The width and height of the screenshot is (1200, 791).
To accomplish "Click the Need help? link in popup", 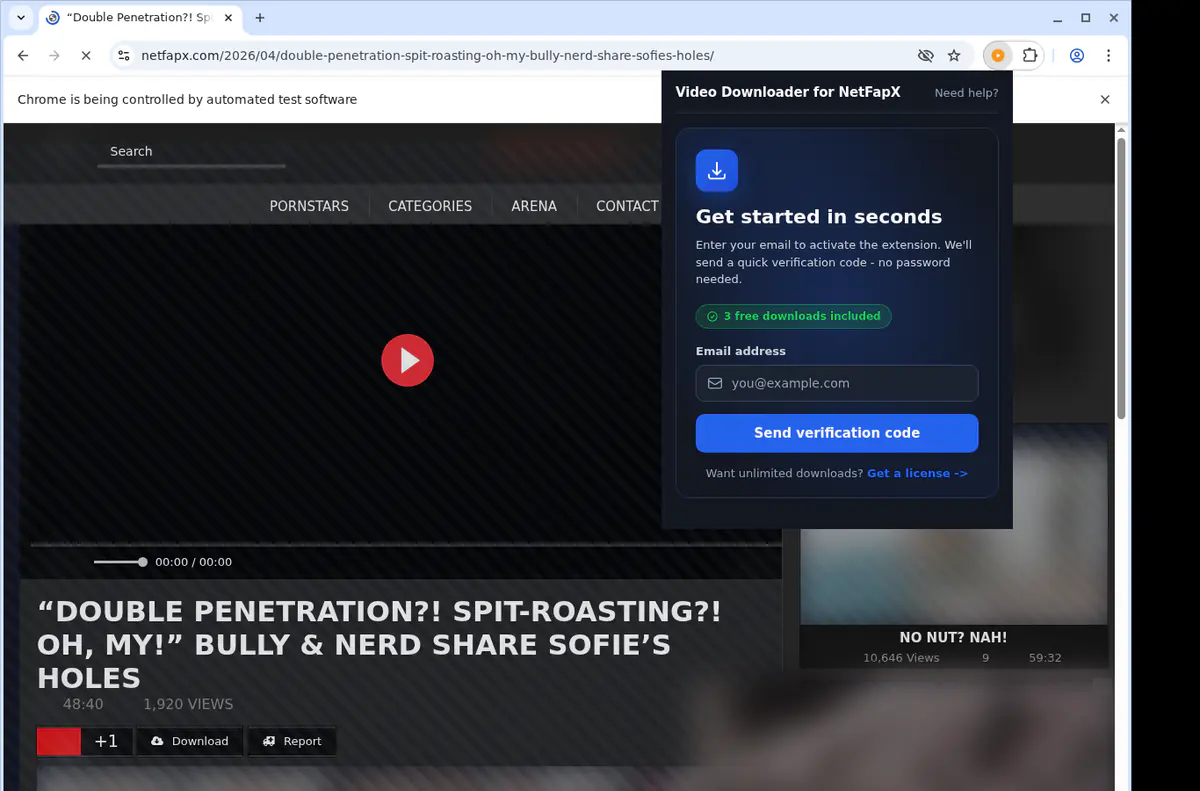I will click(x=966, y=93).
